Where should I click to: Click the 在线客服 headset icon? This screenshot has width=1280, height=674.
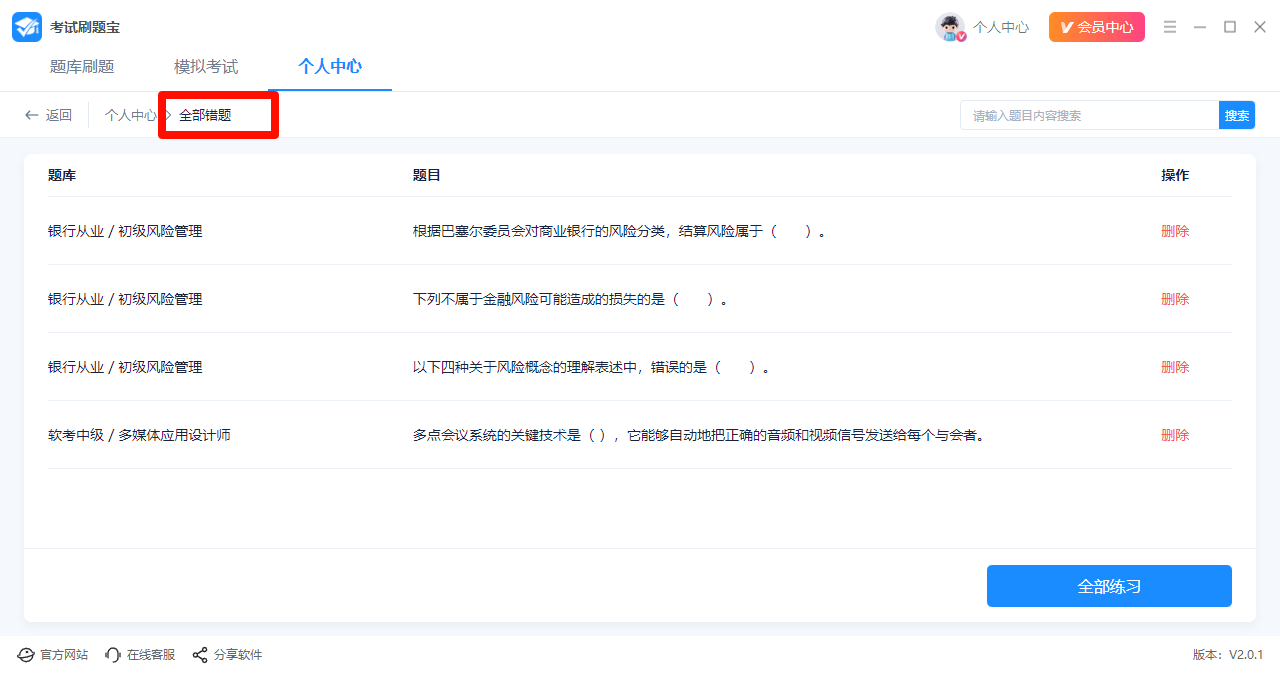tap(113, 655)
